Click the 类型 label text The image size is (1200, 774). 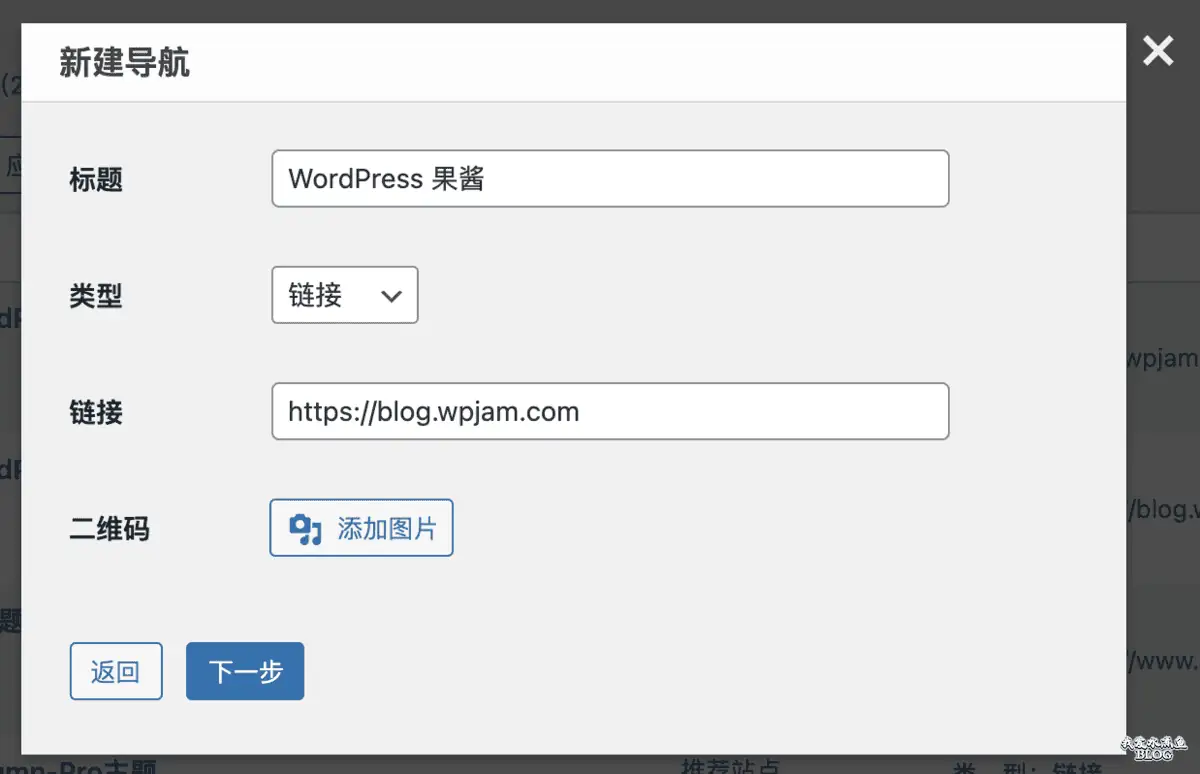[x=96, y=295]
